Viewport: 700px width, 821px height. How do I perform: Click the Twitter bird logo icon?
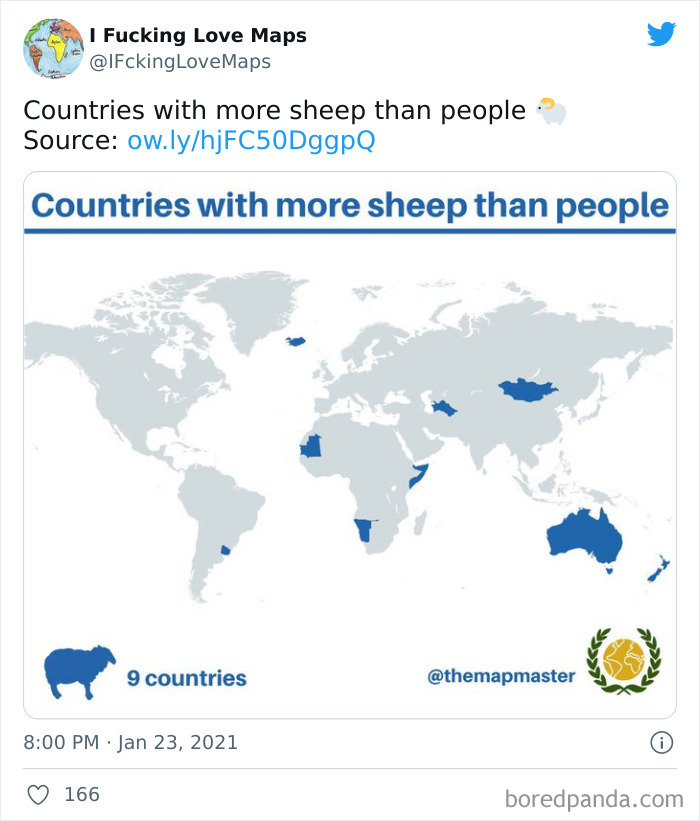[x=661, y=34]
